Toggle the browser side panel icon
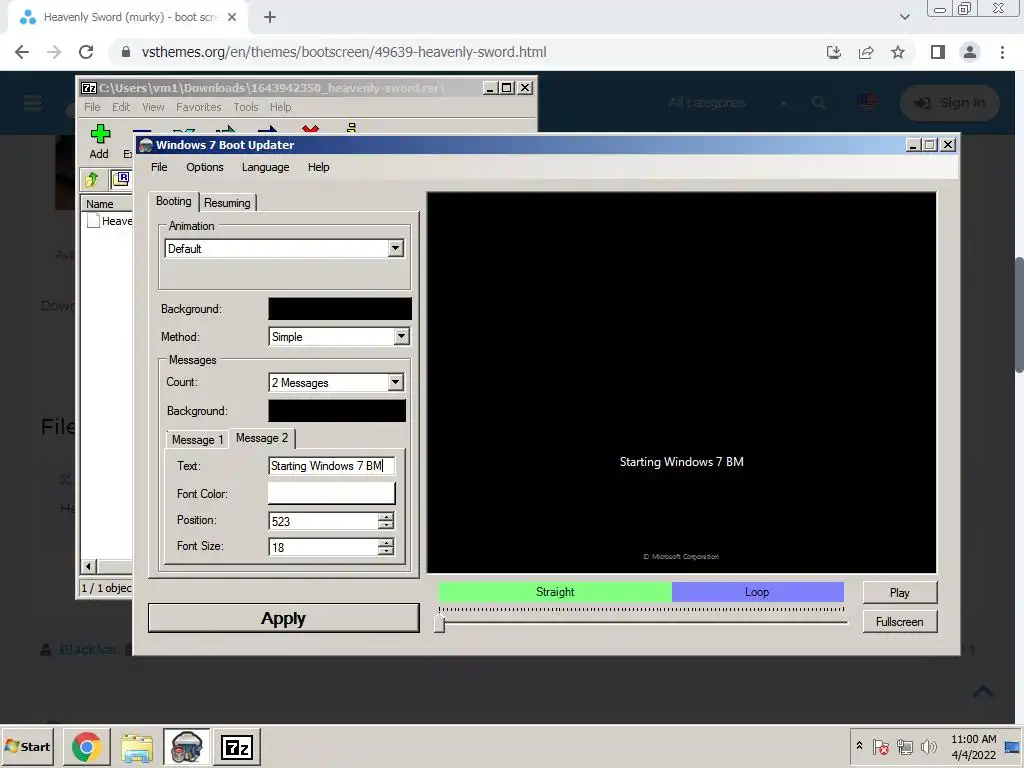This screenshot has width=1024, height=768. 938,52
